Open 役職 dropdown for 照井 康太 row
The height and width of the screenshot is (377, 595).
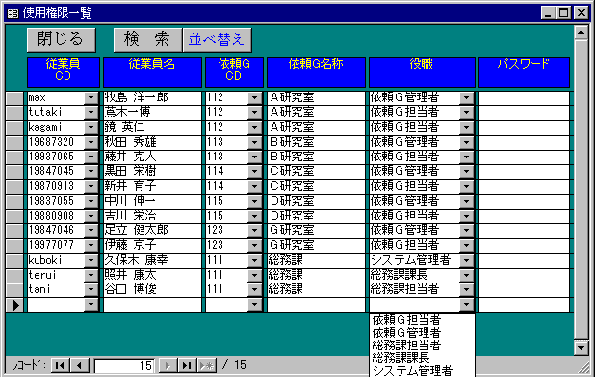466,275
